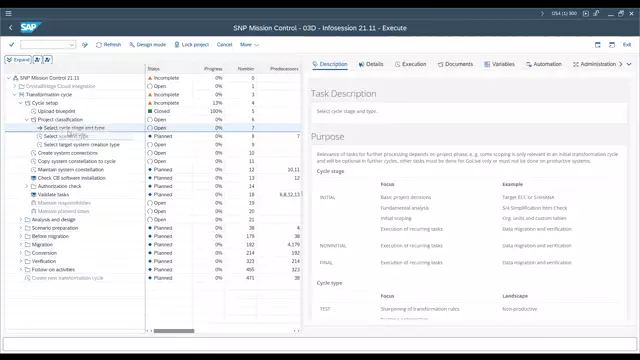
Task: Switch to the Description tab
Action: [330, 64]
